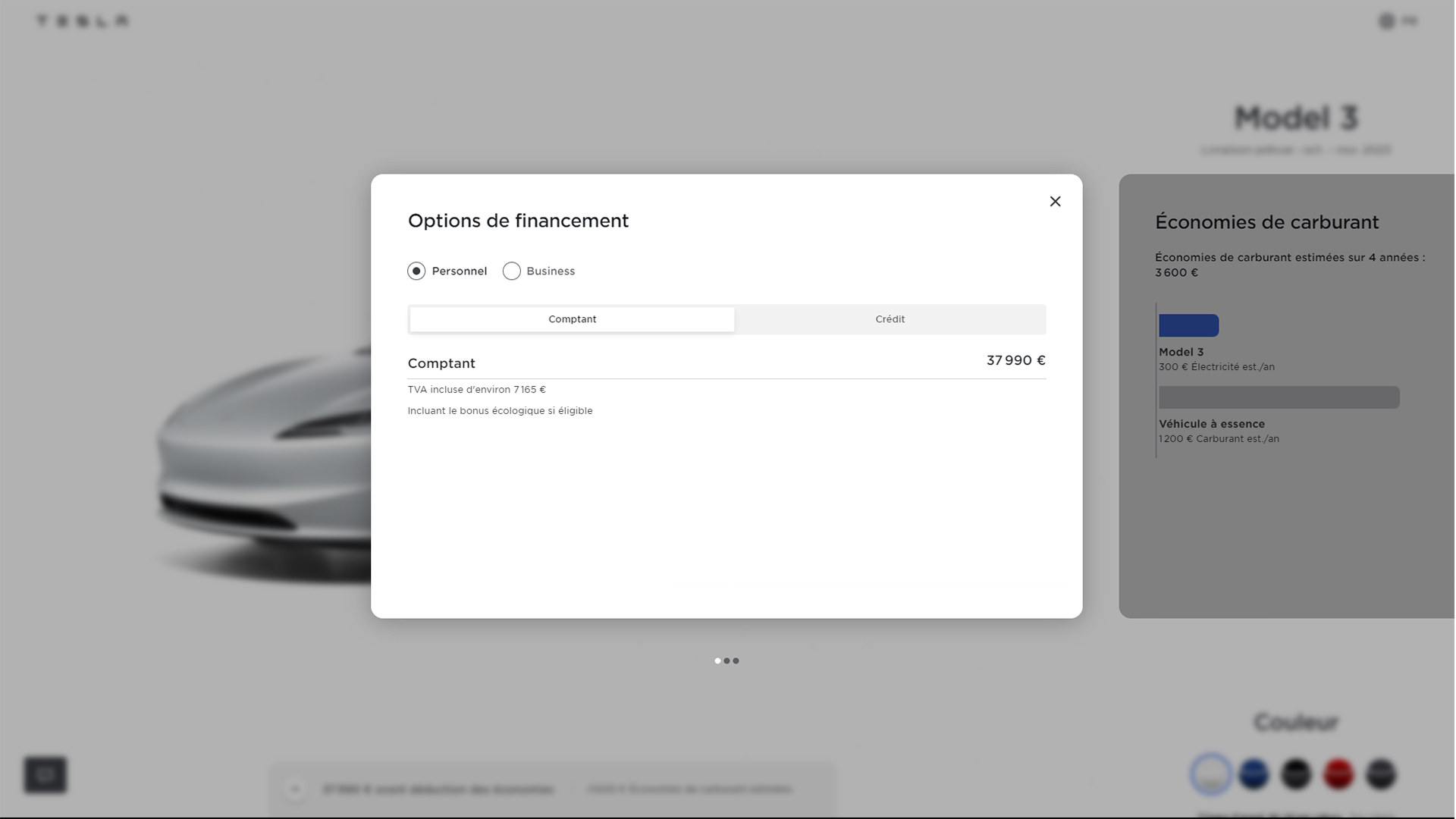
Task: Choose the red paint color swatch
Action: [1338, 774]
